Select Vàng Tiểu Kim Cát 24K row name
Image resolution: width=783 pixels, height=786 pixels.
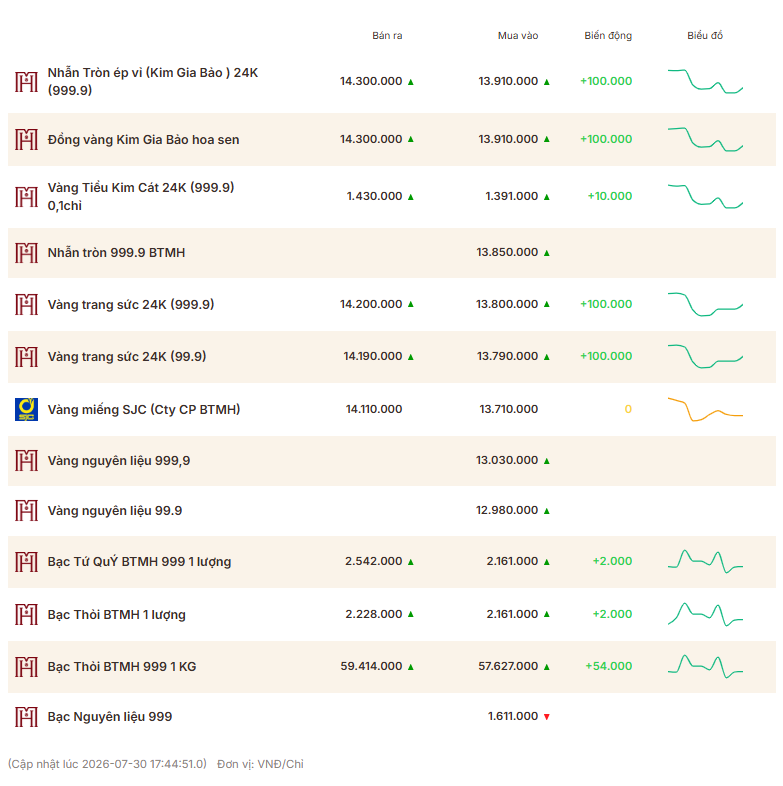pyautogui.click(x=141, y=196)
